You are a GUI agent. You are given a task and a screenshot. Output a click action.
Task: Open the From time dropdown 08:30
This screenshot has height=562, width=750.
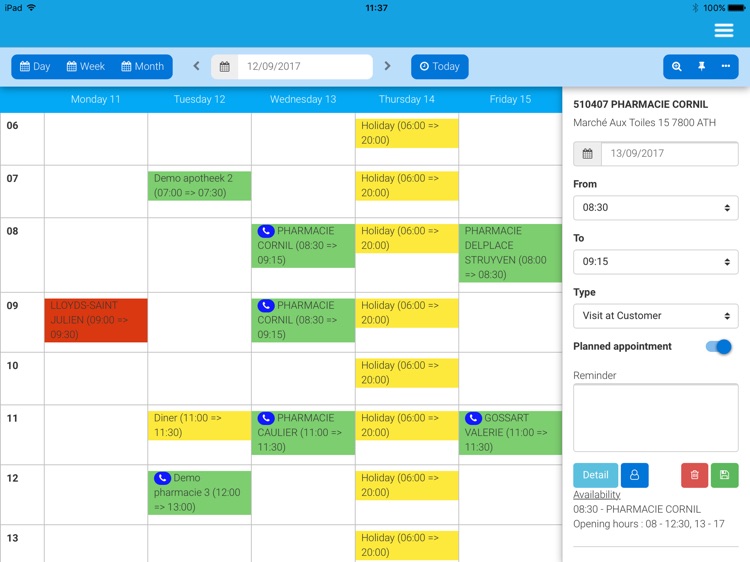tap(656, 208)
